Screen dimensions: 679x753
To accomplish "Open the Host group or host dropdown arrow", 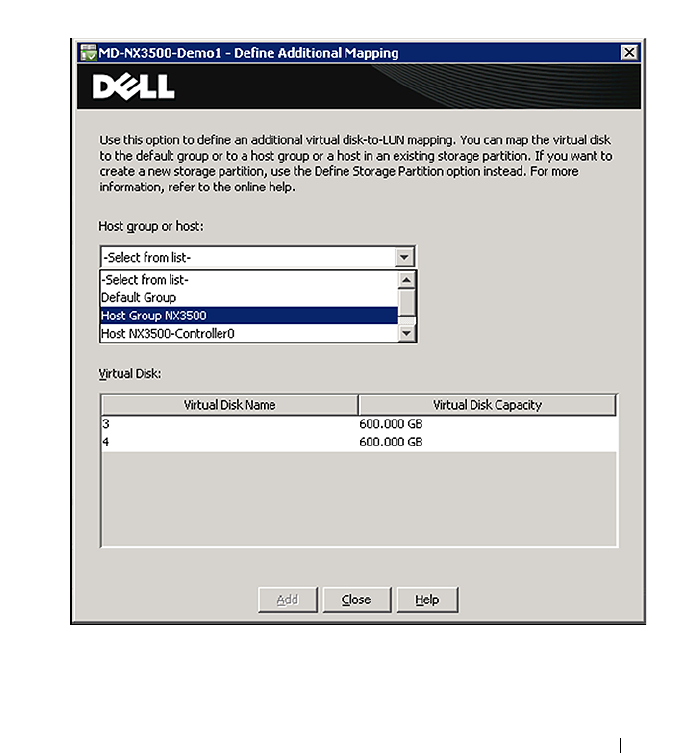I will [404, 257].
